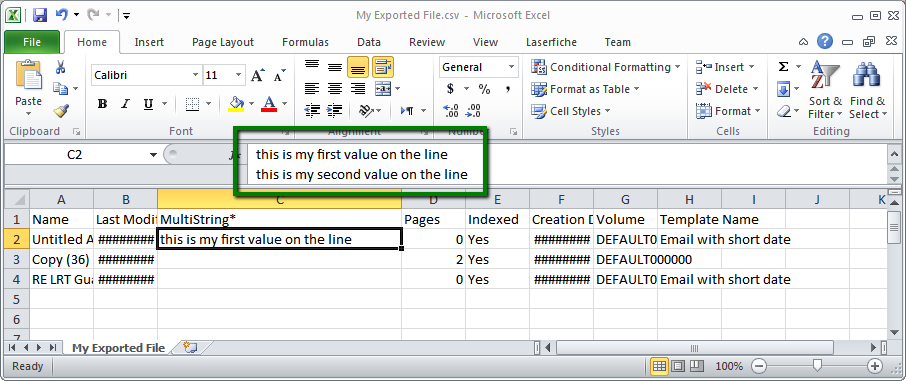
Task: Switch to the Insert tab
Action: point(149,42)
